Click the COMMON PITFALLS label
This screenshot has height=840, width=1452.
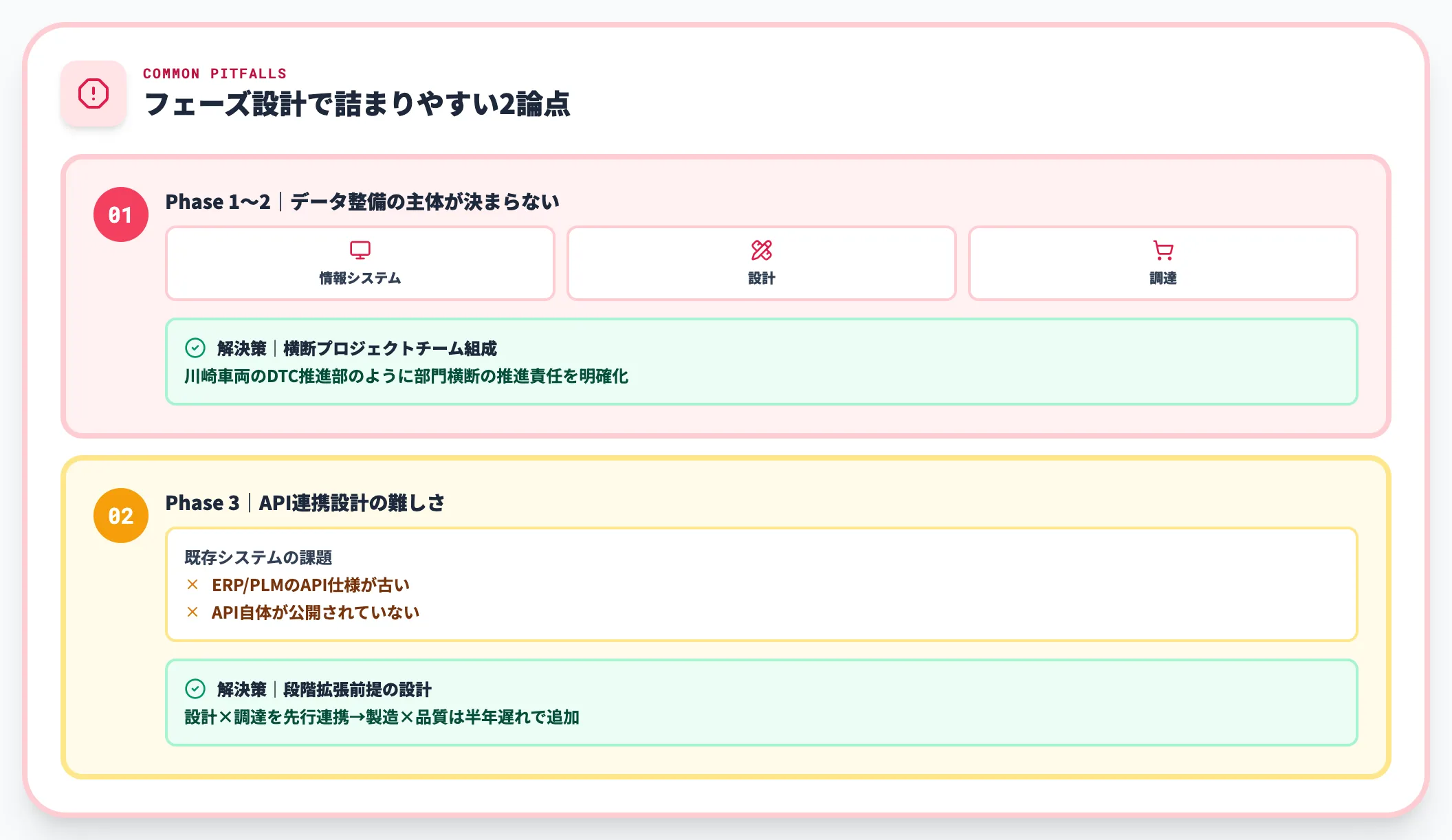(216, 74)
